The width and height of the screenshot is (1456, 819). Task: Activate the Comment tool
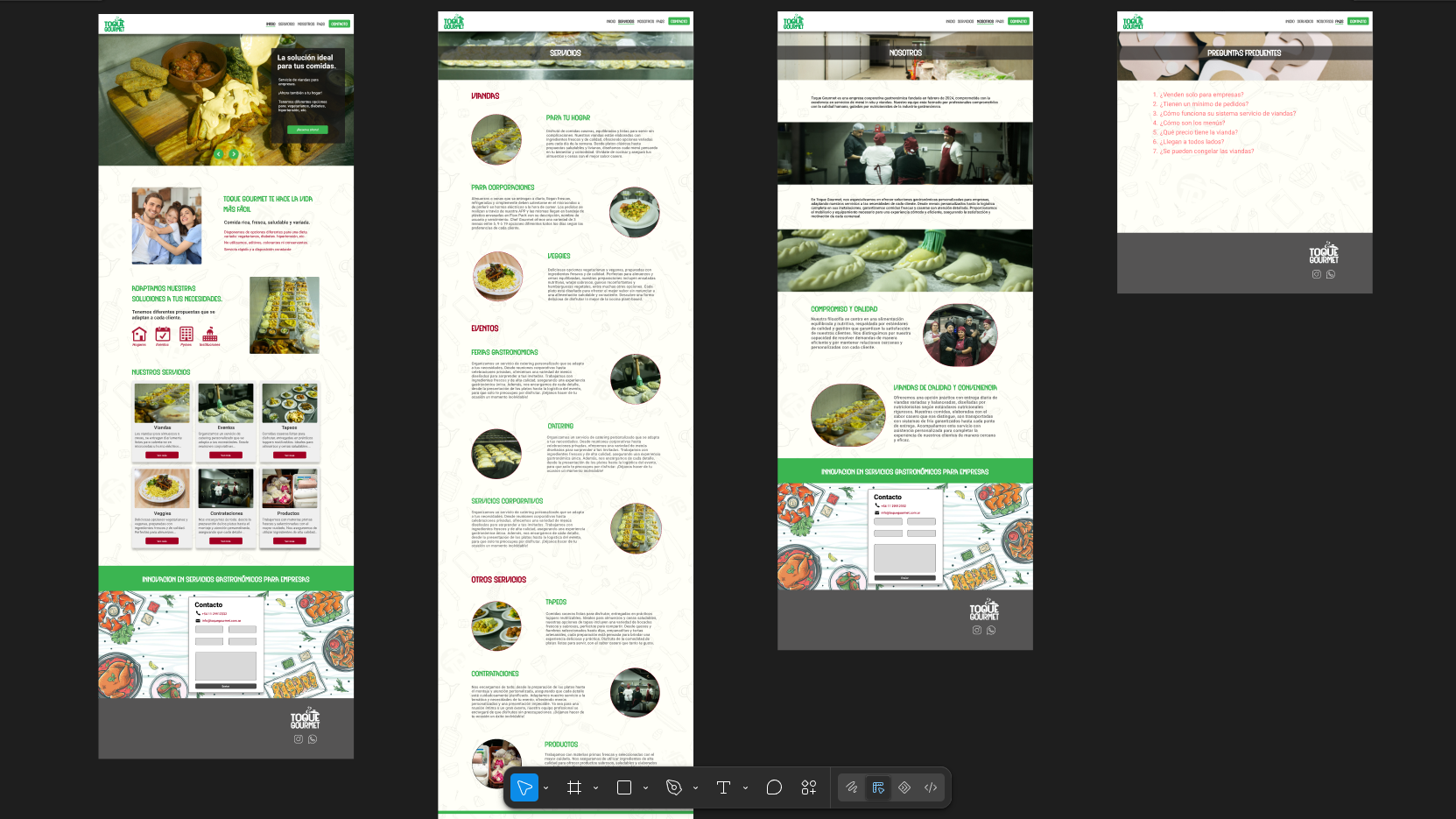[774, 787]
